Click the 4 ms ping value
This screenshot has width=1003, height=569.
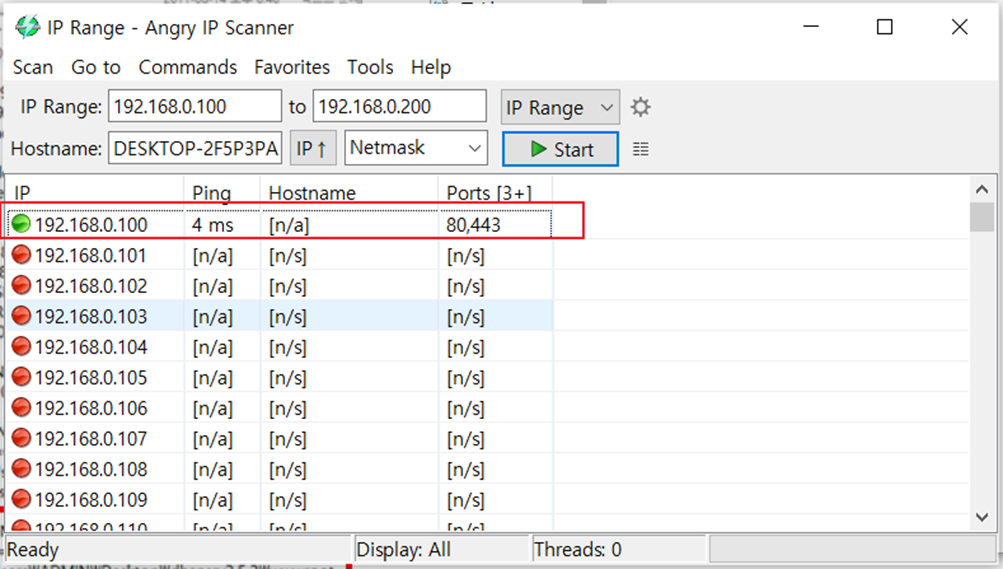212,224
